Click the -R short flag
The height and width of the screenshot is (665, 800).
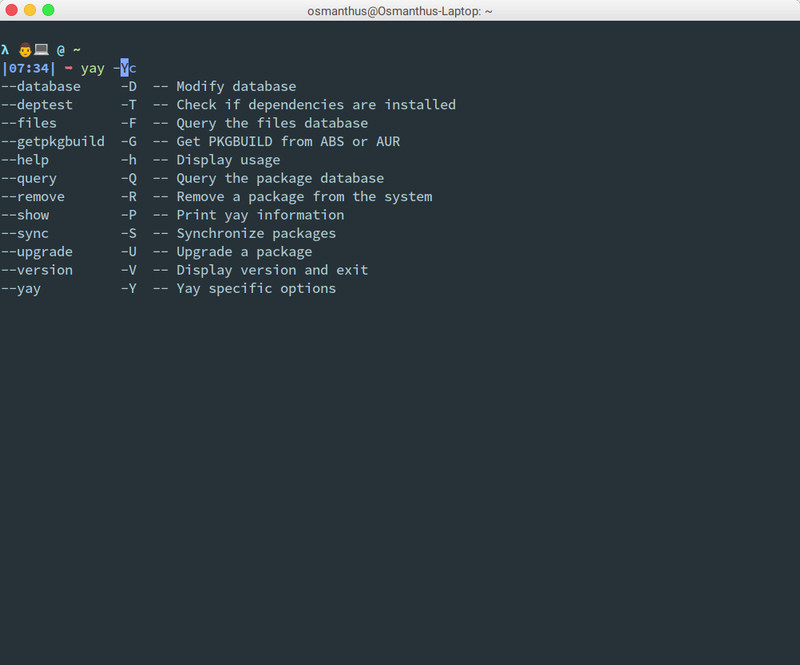point(129,196)
